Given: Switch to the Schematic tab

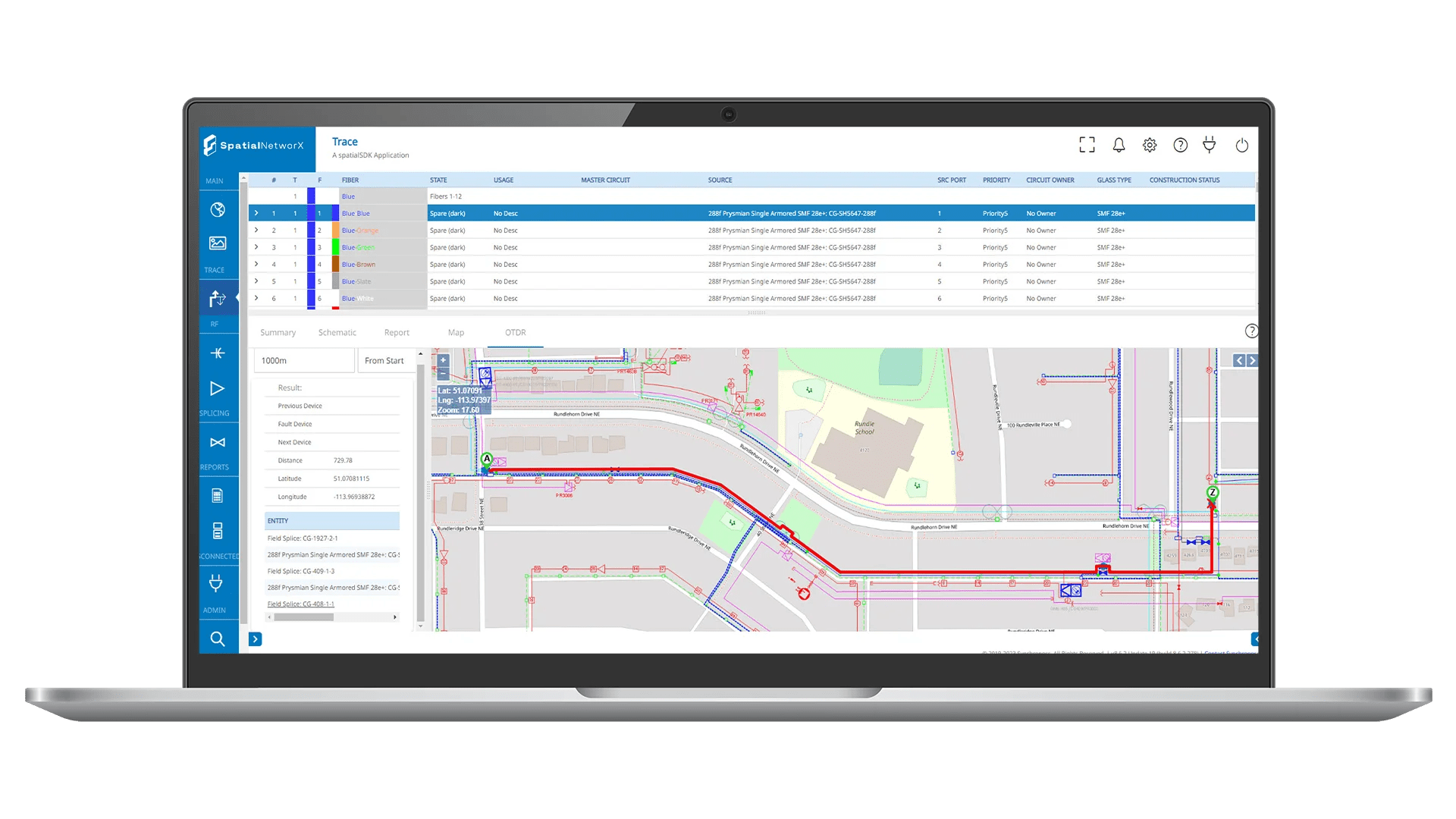Looking at the screenshot, I should click(337, 333).
